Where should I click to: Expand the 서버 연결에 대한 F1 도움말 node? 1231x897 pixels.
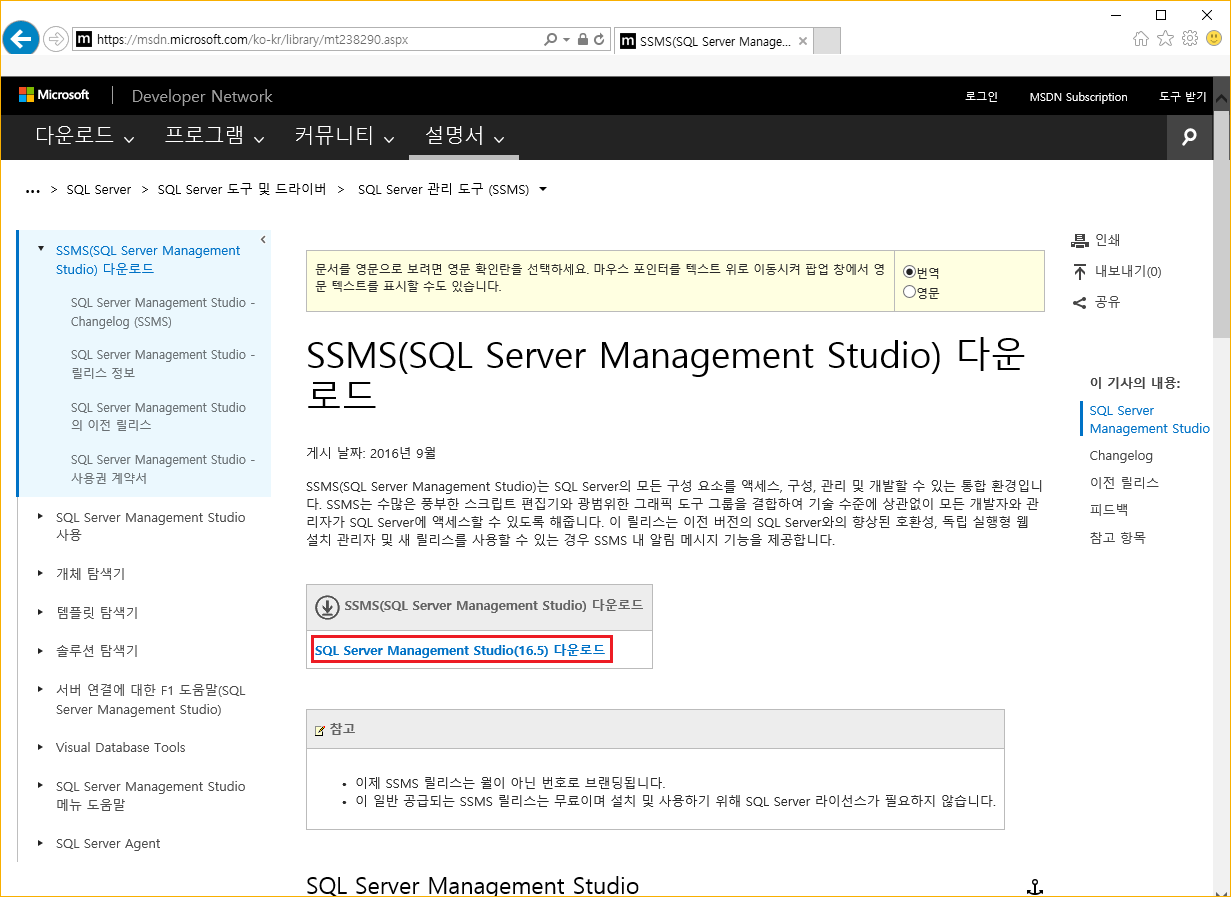click(41, 690)
